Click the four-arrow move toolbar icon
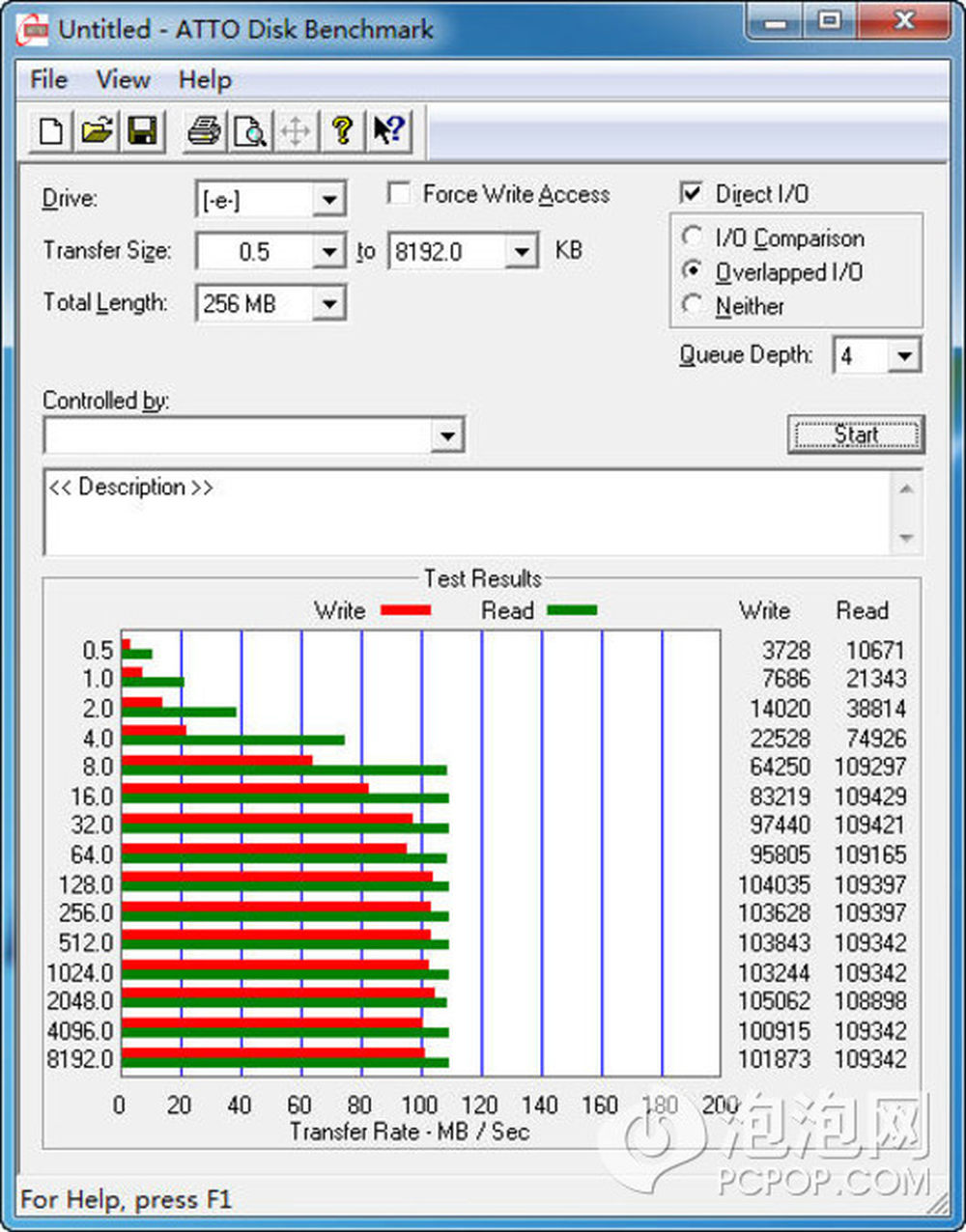 pyautogui.click(x=296, y=130)
